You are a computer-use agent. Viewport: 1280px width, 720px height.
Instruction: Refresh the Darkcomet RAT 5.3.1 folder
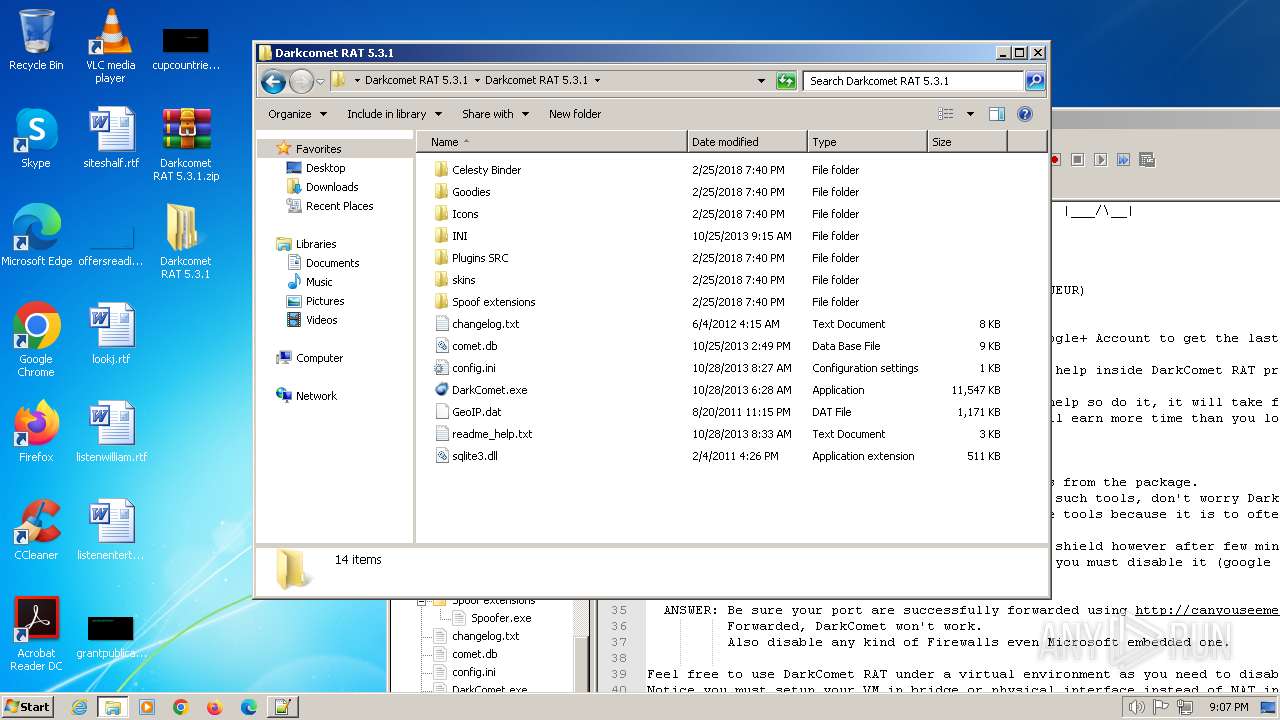pyautogui.click(x=786, y=81)
